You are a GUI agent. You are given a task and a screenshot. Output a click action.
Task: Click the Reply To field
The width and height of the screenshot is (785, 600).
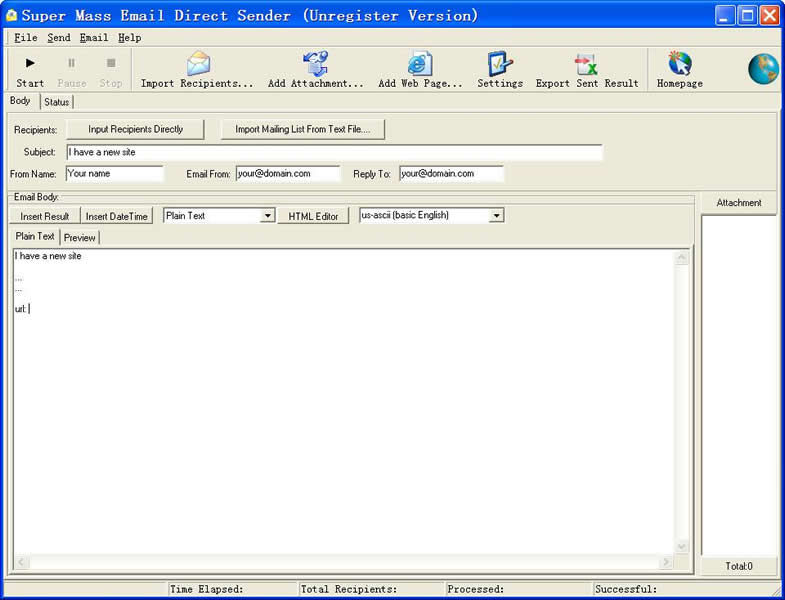pyautogui.click(x=451, y=174)
